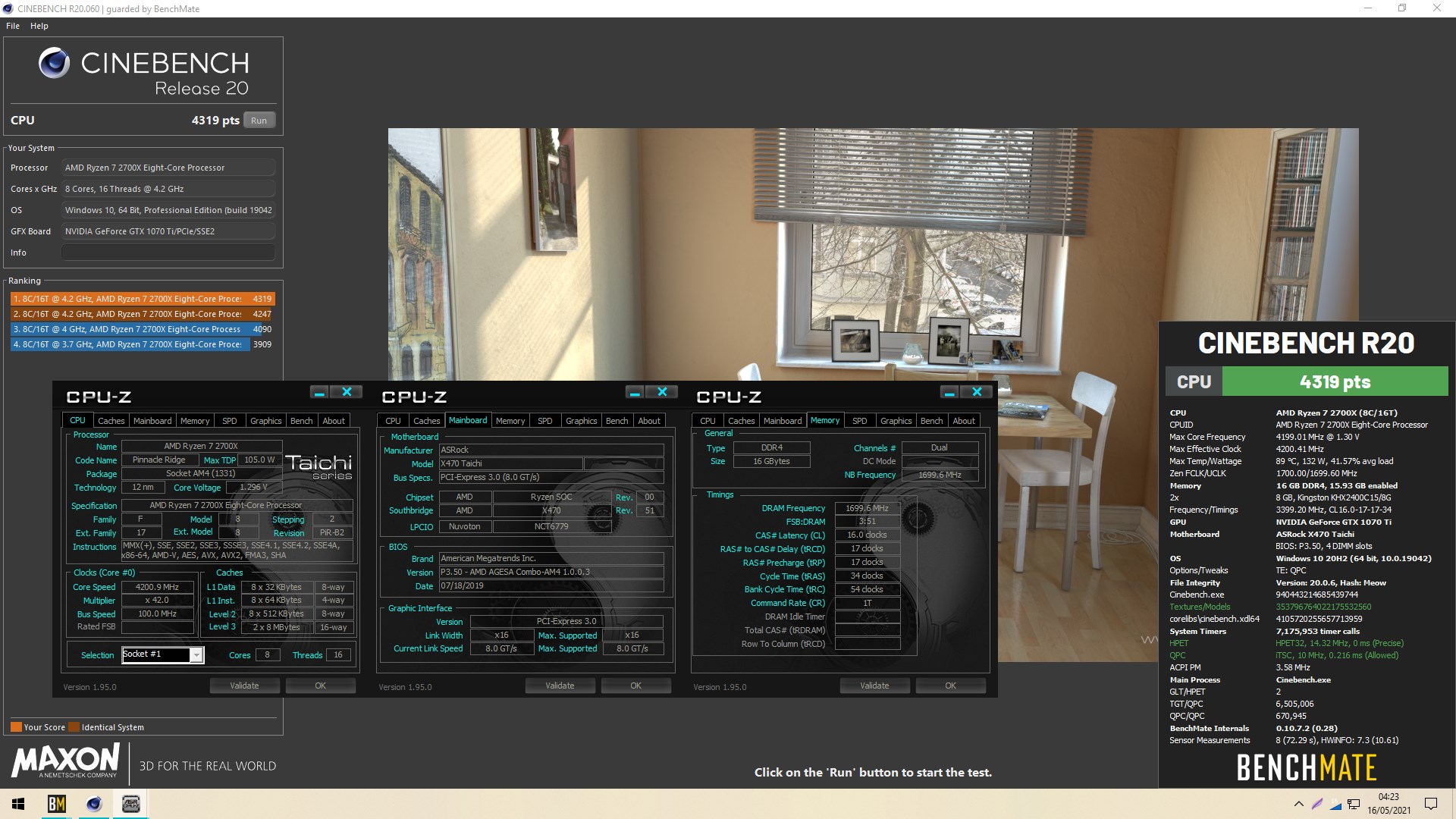The width and height of the screenshot is (1456, 819).
Task: Click OK in Memory CPU-Z window
Action: pos(951,686)
